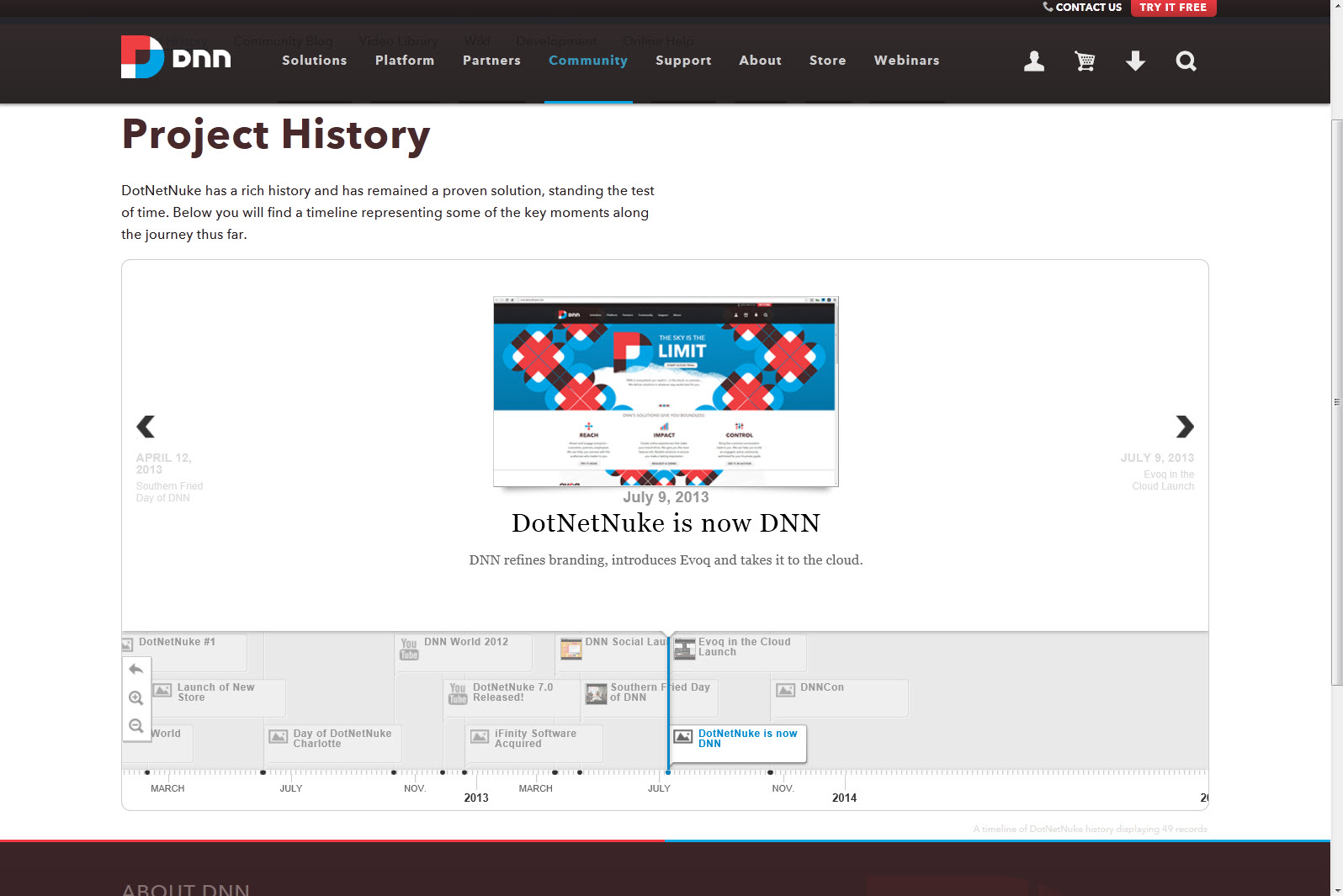Select the DNNCon timeline event
This screenshot has width=1343, height=896.
pyautogui.click(x=821, y=688)
